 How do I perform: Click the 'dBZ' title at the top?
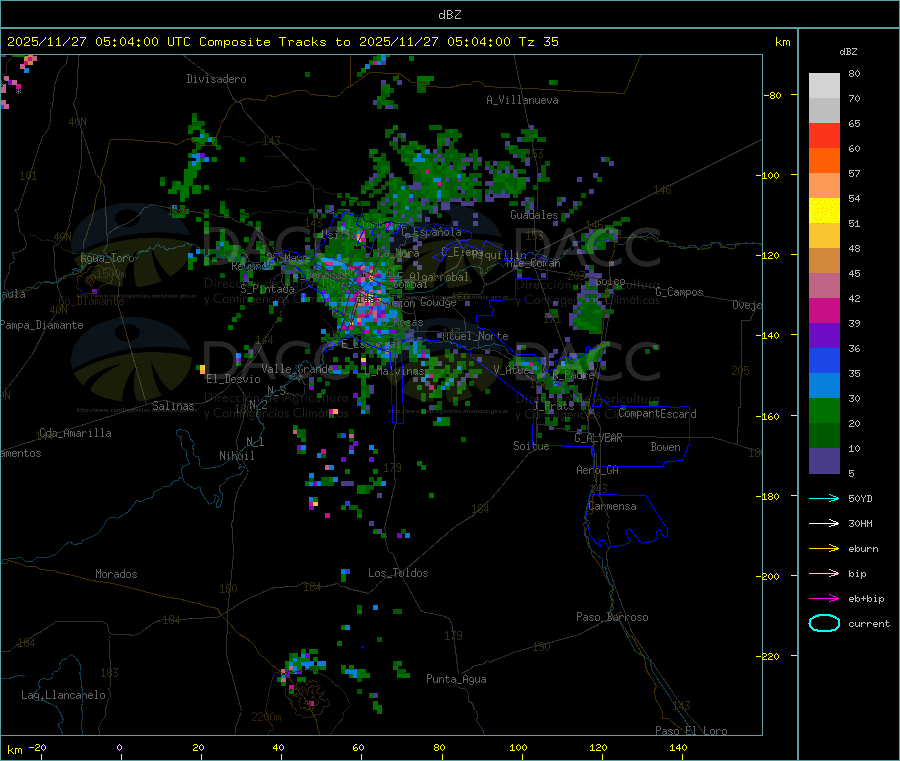click(449, 15)
